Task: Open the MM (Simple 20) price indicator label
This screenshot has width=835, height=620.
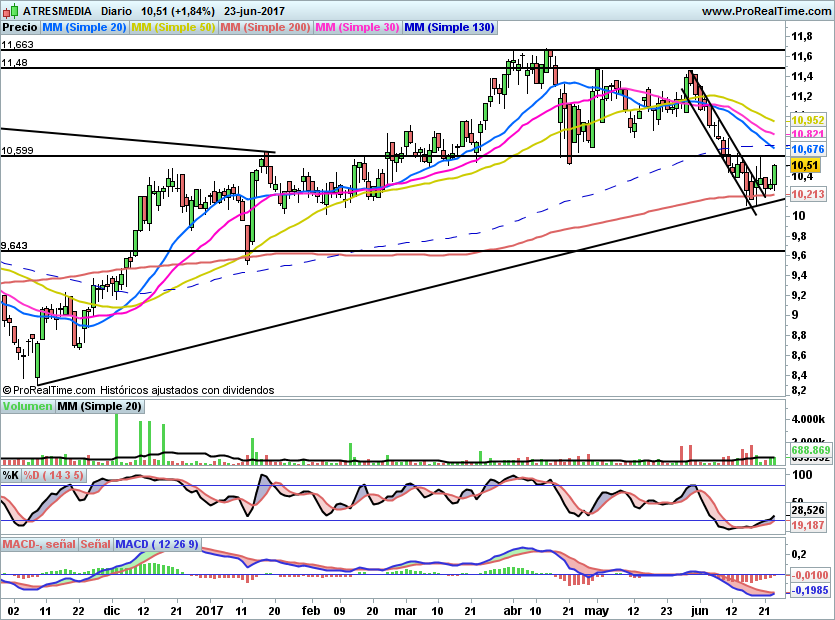Action: (x=84, y=27)
